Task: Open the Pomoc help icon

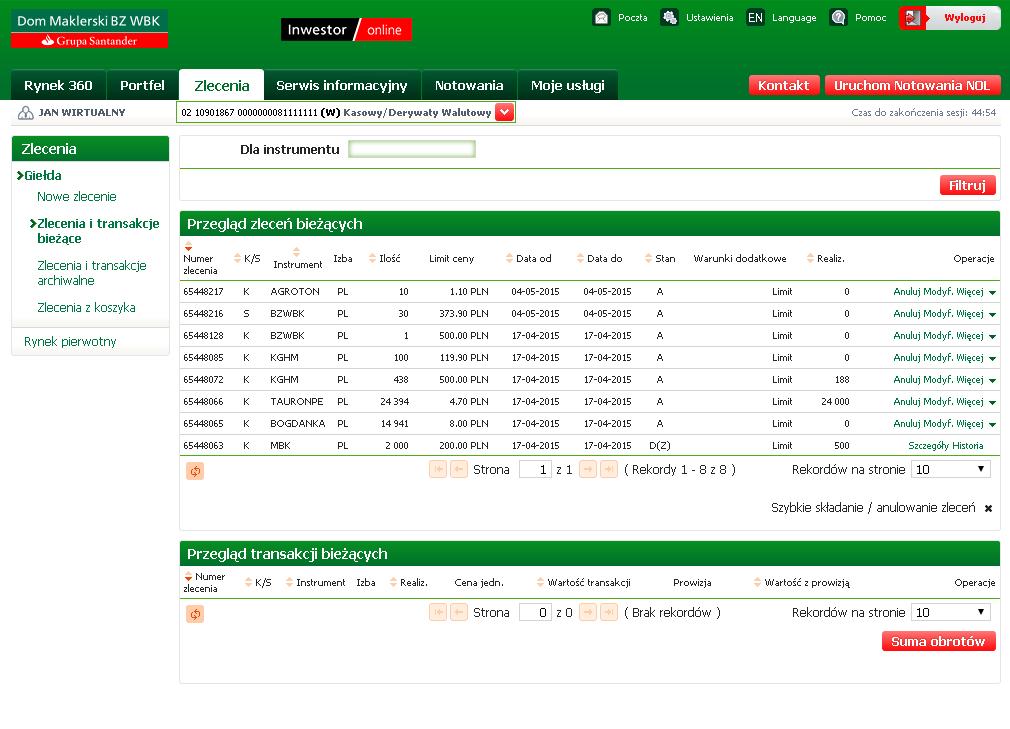Action: (838, 17)
